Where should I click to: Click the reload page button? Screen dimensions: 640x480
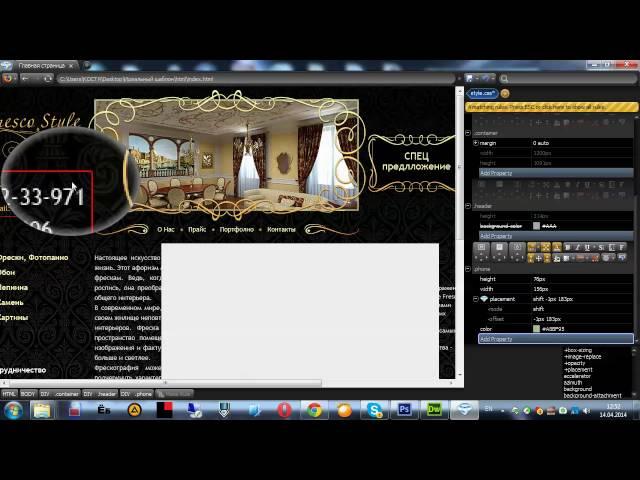tap(48, 78)
